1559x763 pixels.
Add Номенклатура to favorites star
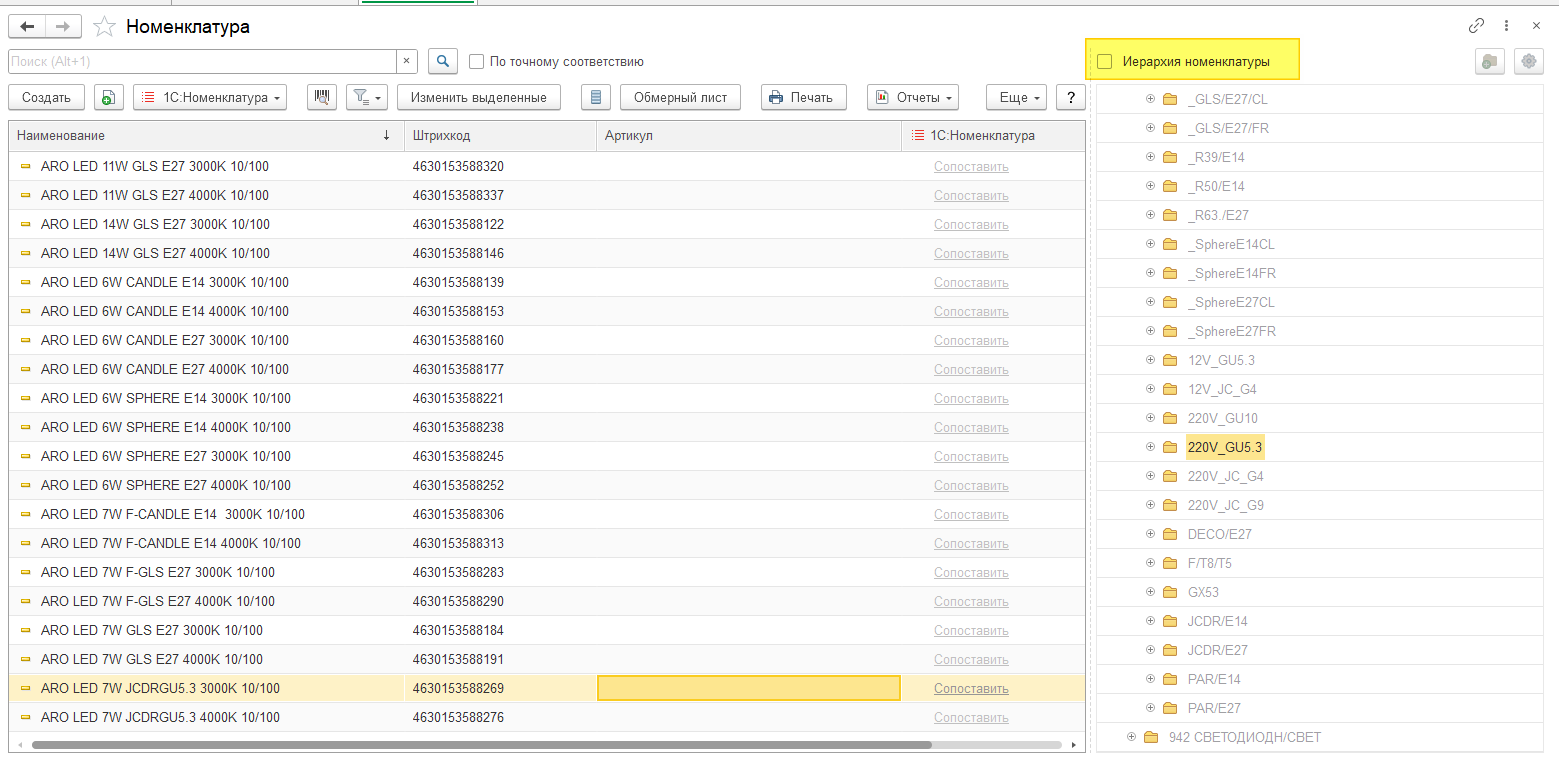[104, 27]
